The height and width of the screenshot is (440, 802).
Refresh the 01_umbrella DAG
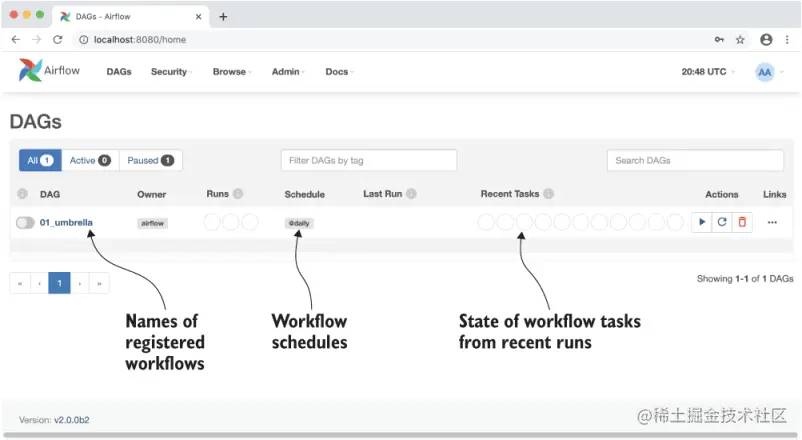(x=722, y=222)
